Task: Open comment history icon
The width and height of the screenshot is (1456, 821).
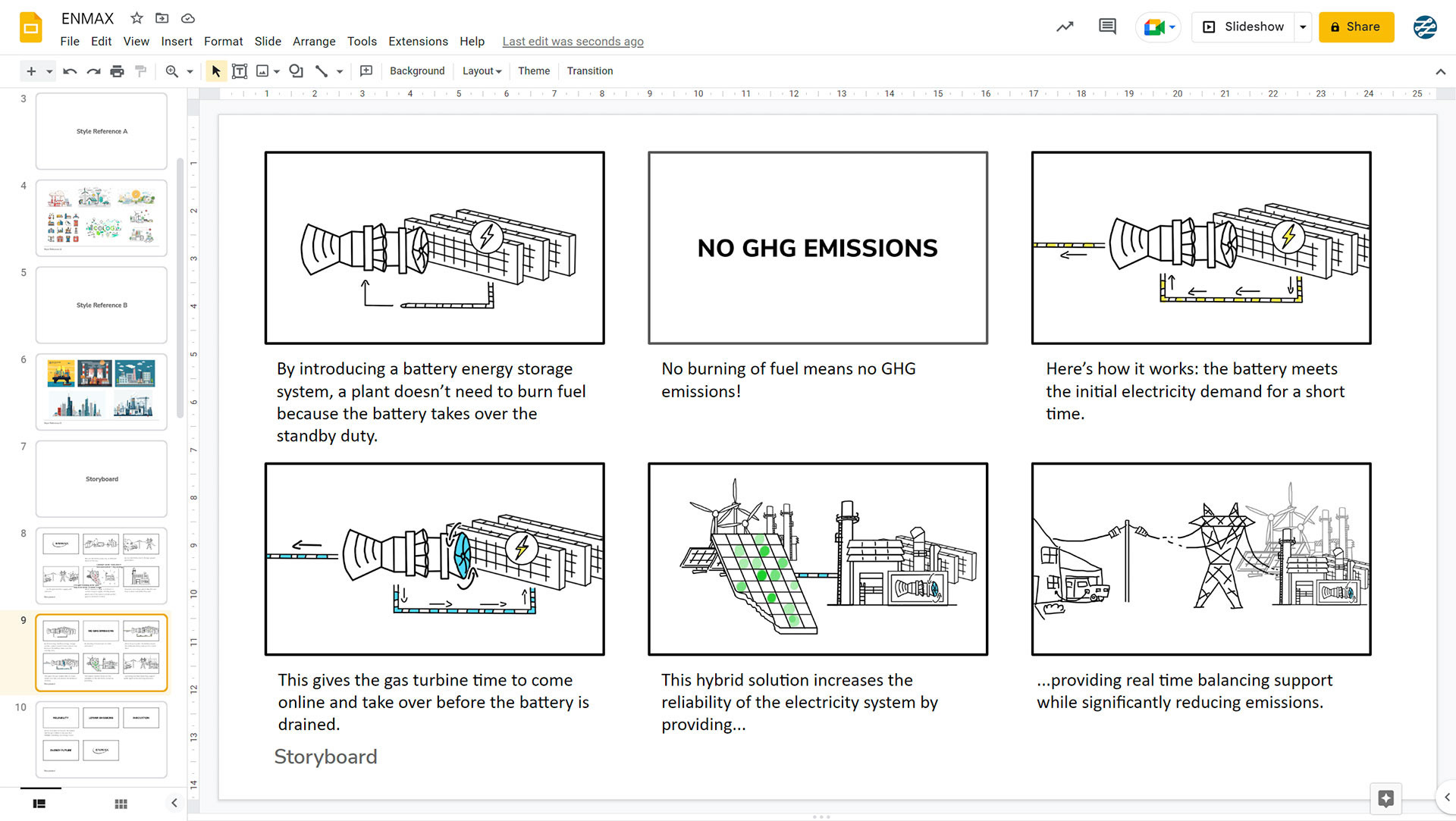Action: [1107, 27]
